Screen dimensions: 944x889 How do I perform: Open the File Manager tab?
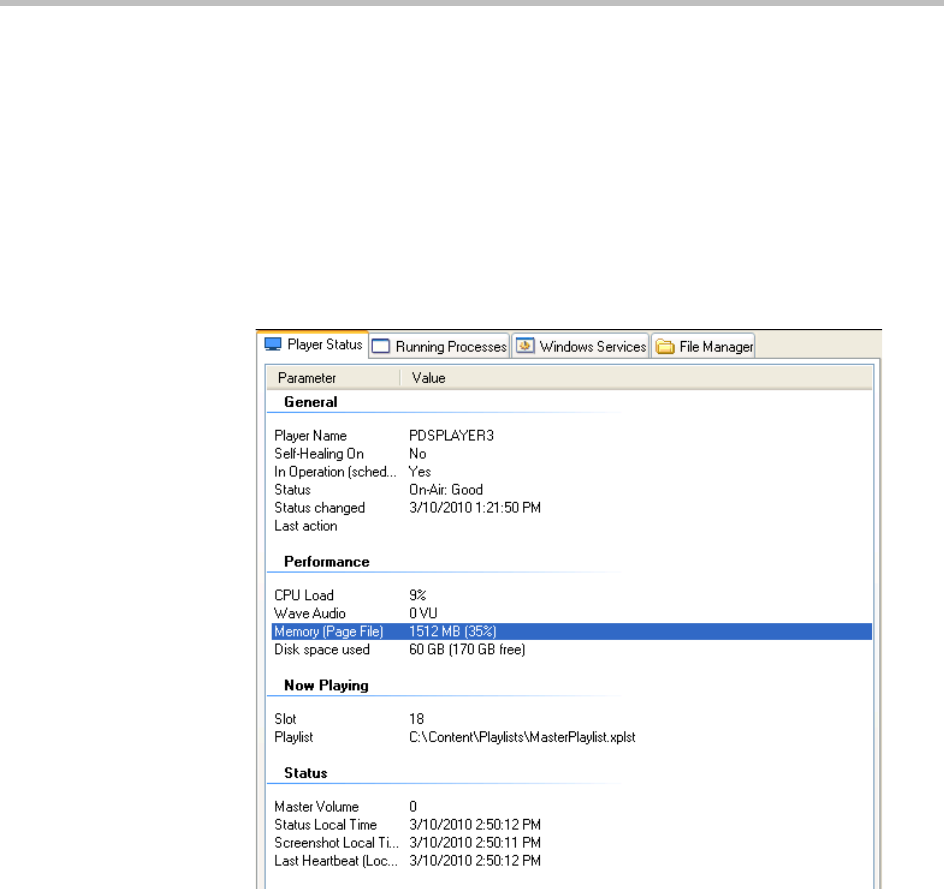715,347
